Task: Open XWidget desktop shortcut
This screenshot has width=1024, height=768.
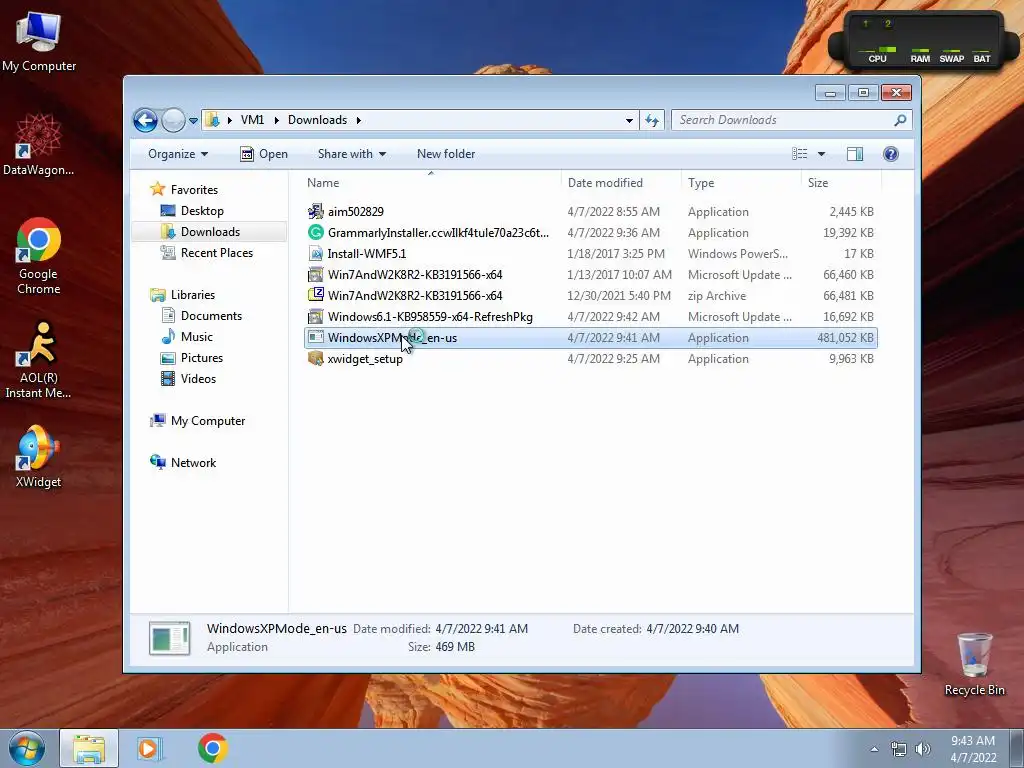Action: point(39,456)
